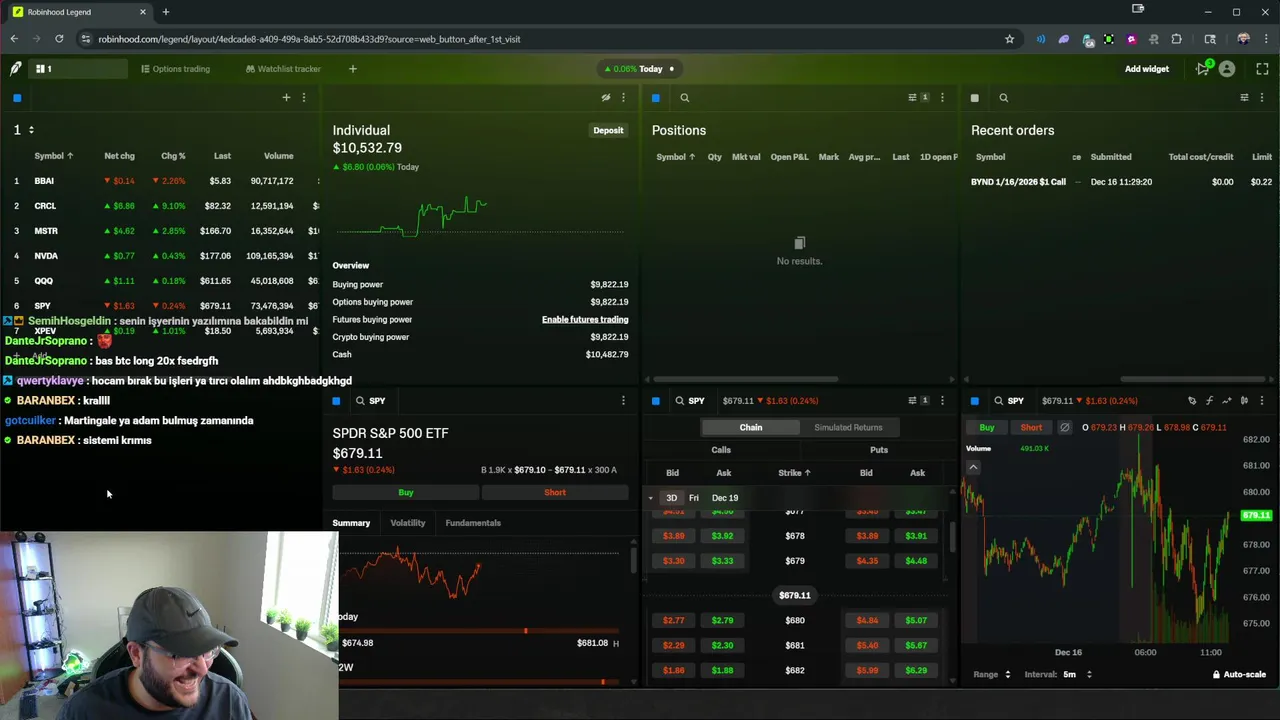Image resolution: width=1280 pixels, height=720 pixels.
Task: Select NVDA row in watchlist
Action: pyautogui.click(x=160, y=256)
